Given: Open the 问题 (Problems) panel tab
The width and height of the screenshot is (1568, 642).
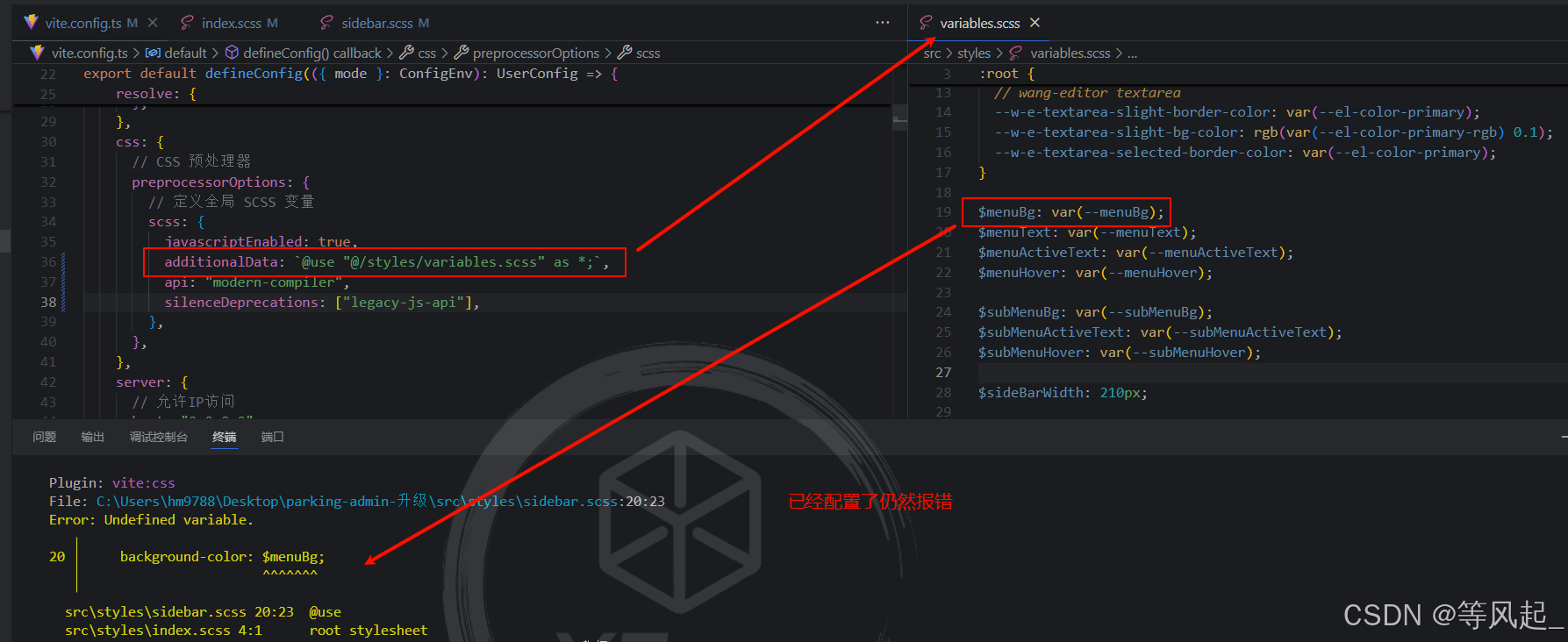Looking at the screenshot, I should (x=44, y=437).
